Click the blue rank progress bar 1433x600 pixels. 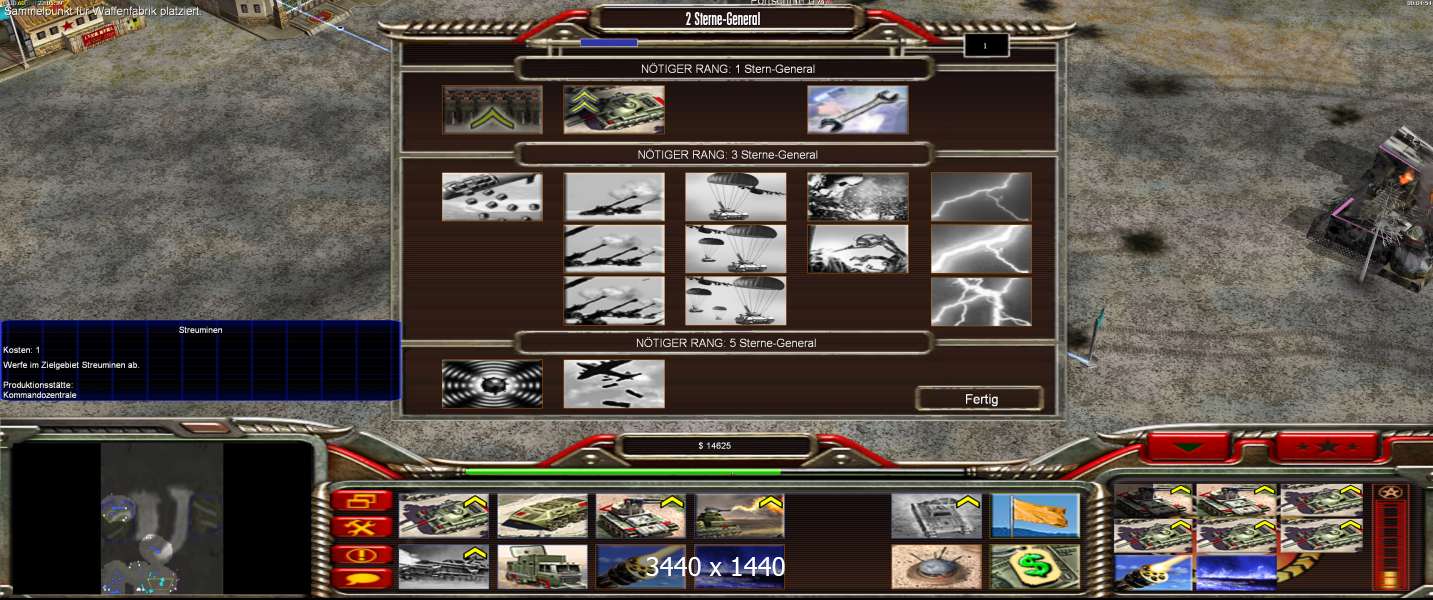click(608, 43)
